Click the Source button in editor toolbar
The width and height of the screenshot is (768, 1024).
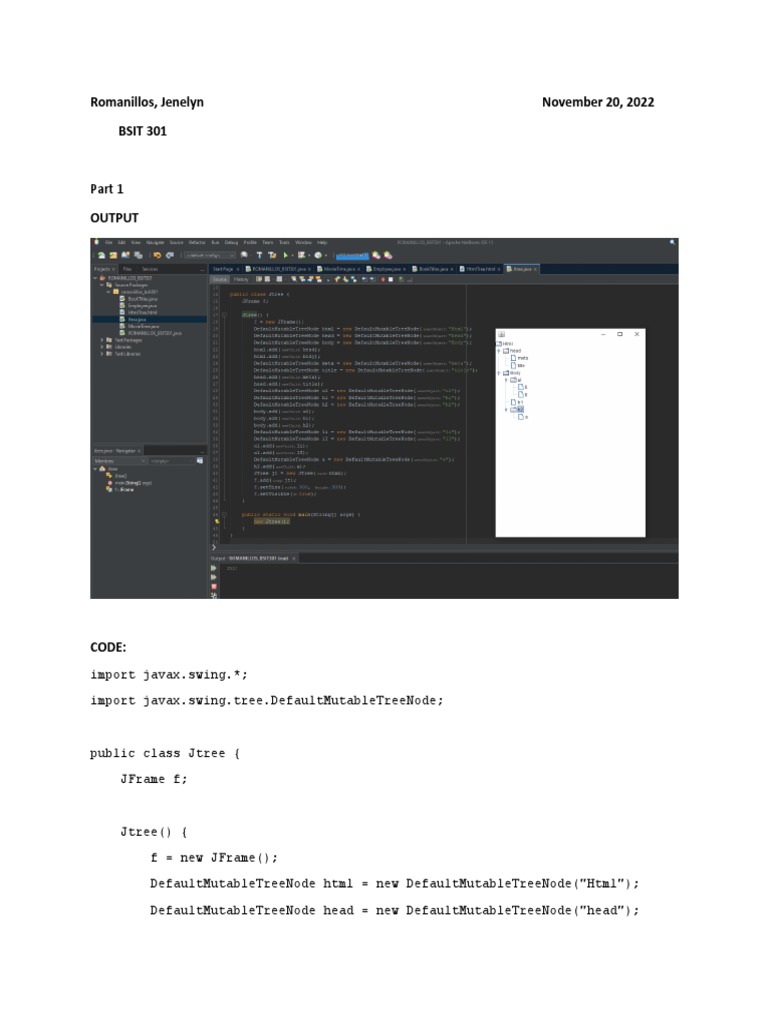(220, 280)
